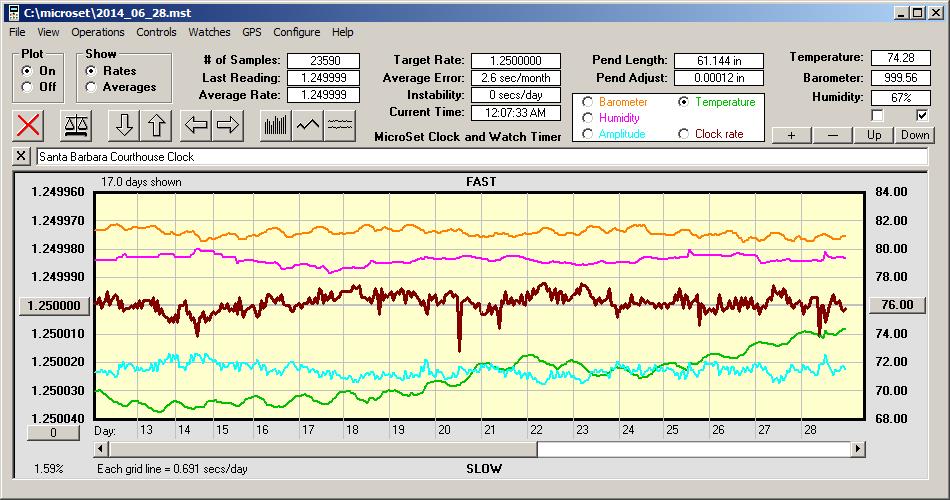This screenshot has height=500, width=950.
Task: Click the minus (–) button
Action: [832, 135]
